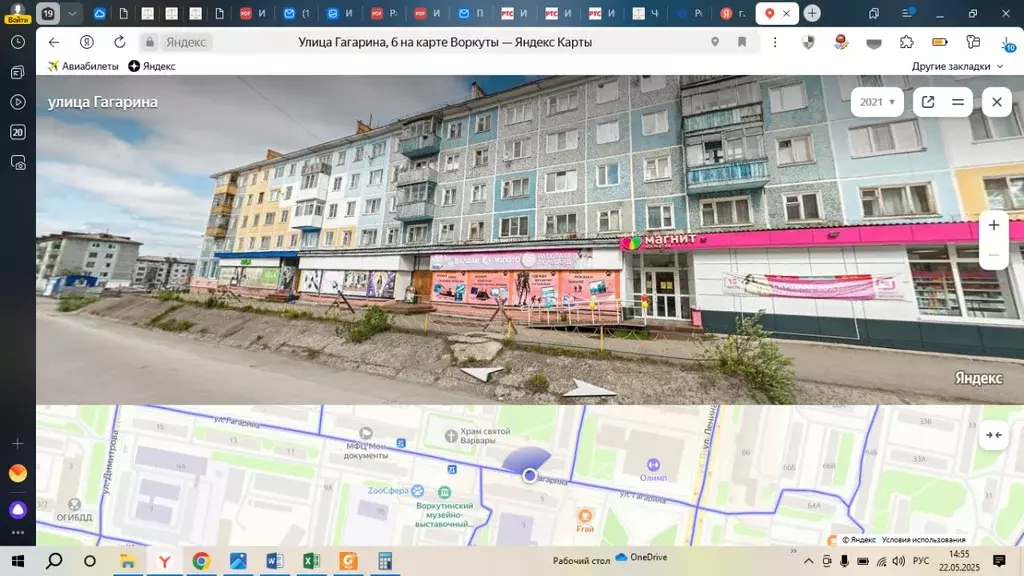This screenshot has width=1024, height=576.
Task: Click the location pin in address bar
Action: (x=715, y=42)
